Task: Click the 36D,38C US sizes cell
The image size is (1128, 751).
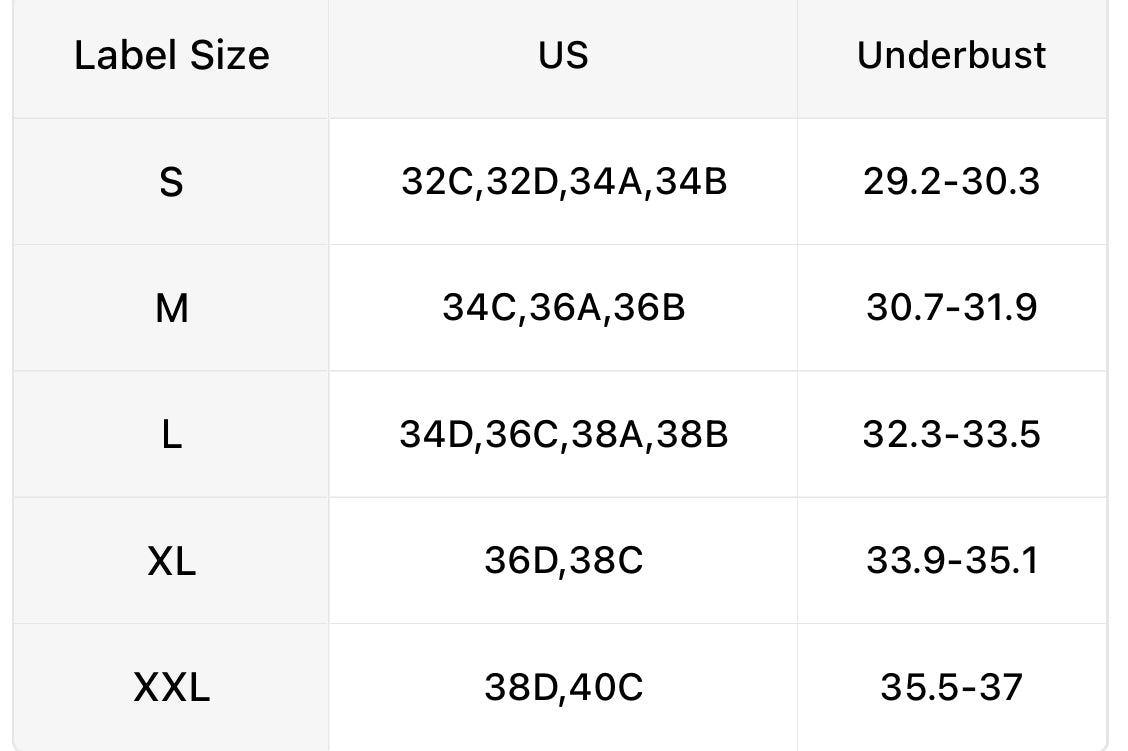Action: 563,561
